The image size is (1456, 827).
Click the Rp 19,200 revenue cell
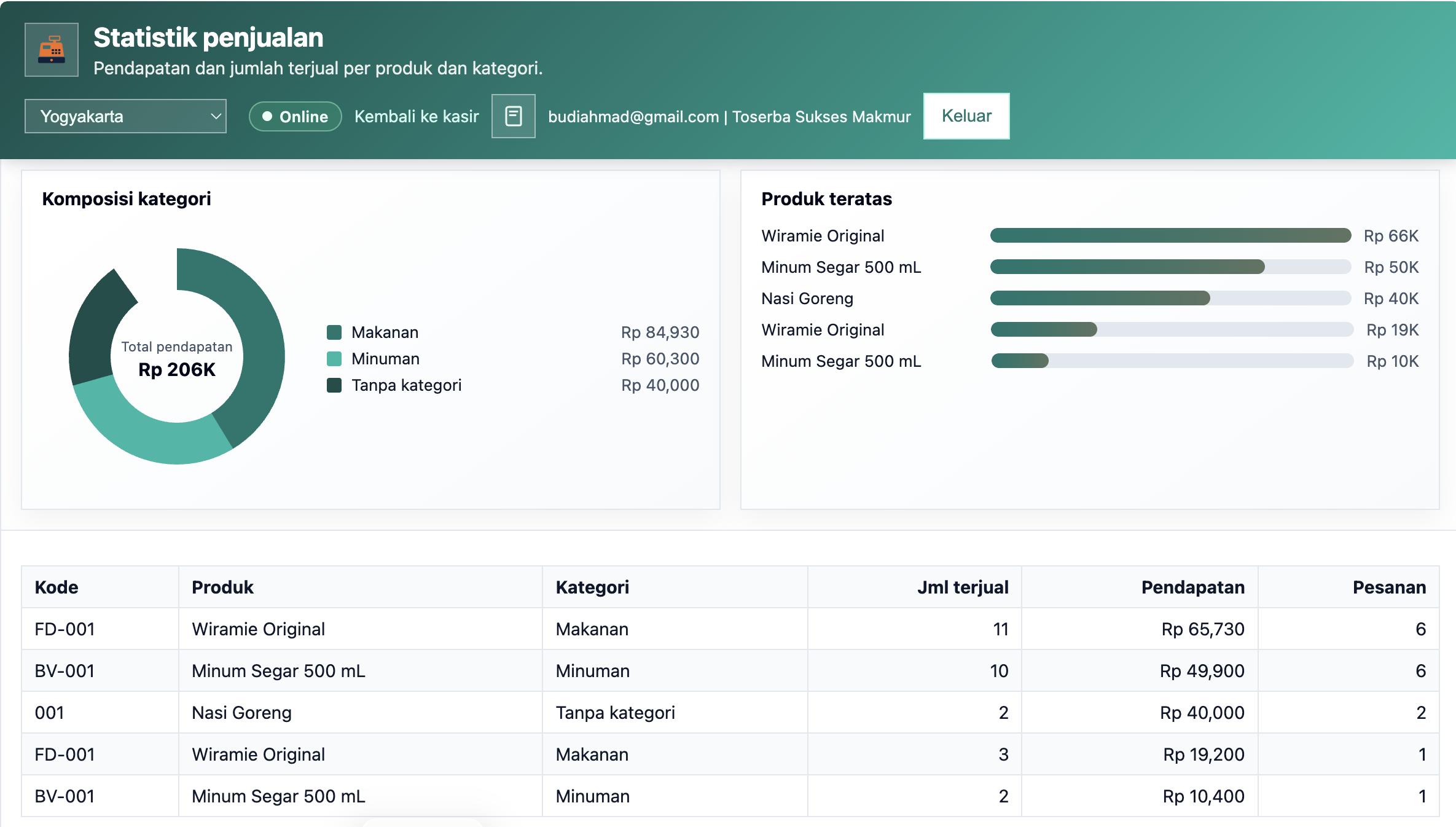coord(1140,754)
